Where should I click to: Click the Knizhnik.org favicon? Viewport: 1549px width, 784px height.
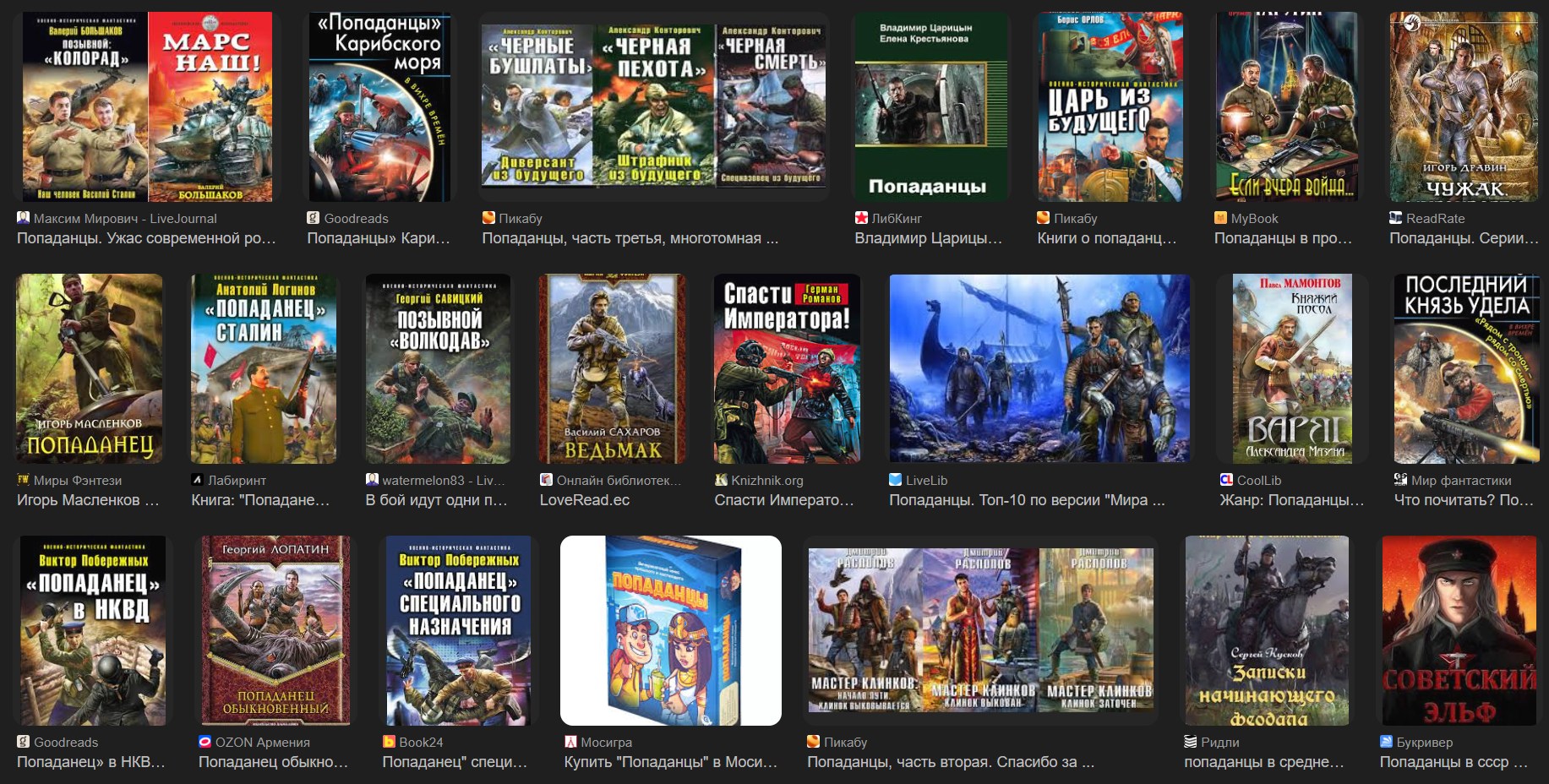pyautogui.click(x=721, y=480)
